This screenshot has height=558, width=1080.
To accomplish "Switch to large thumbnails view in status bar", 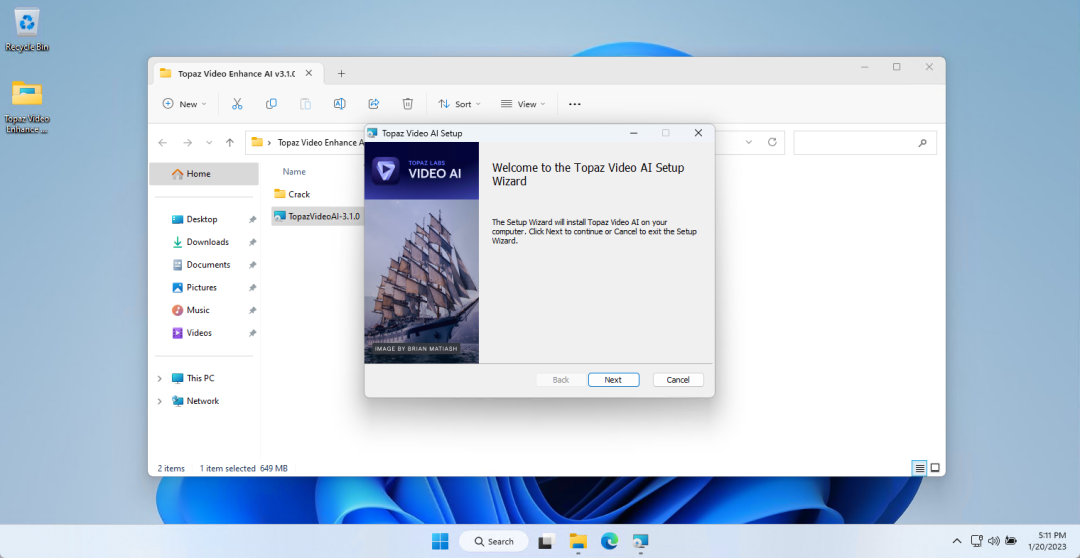I will [x=935, y=468].
